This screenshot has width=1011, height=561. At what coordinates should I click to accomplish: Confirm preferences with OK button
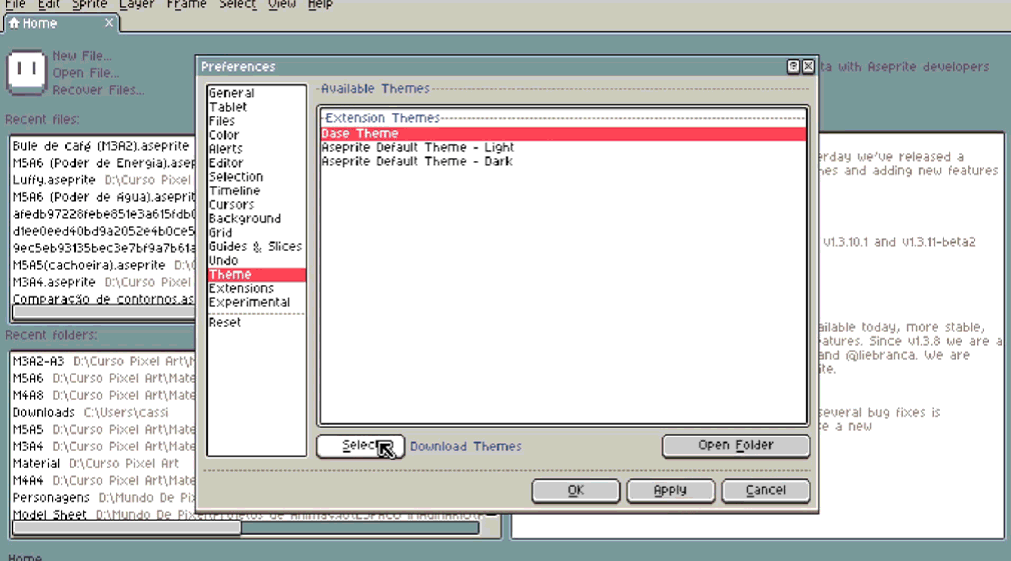coord(576,491)
